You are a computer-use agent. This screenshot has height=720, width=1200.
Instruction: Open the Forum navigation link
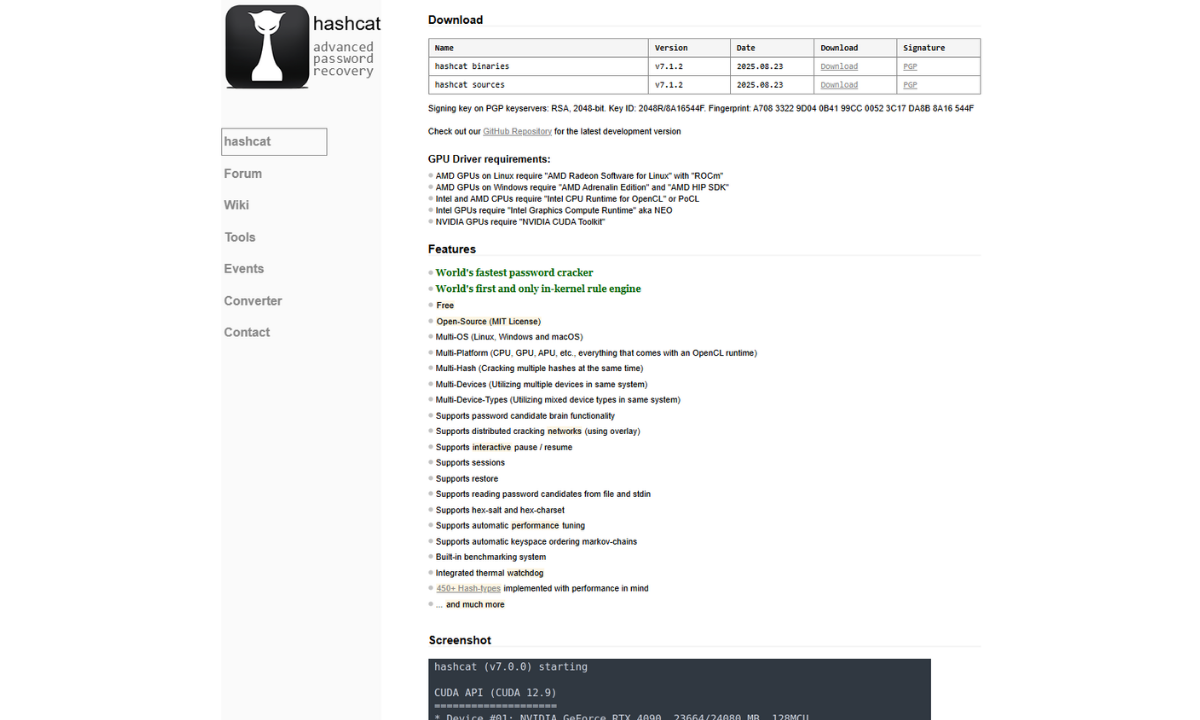point(243,173)
